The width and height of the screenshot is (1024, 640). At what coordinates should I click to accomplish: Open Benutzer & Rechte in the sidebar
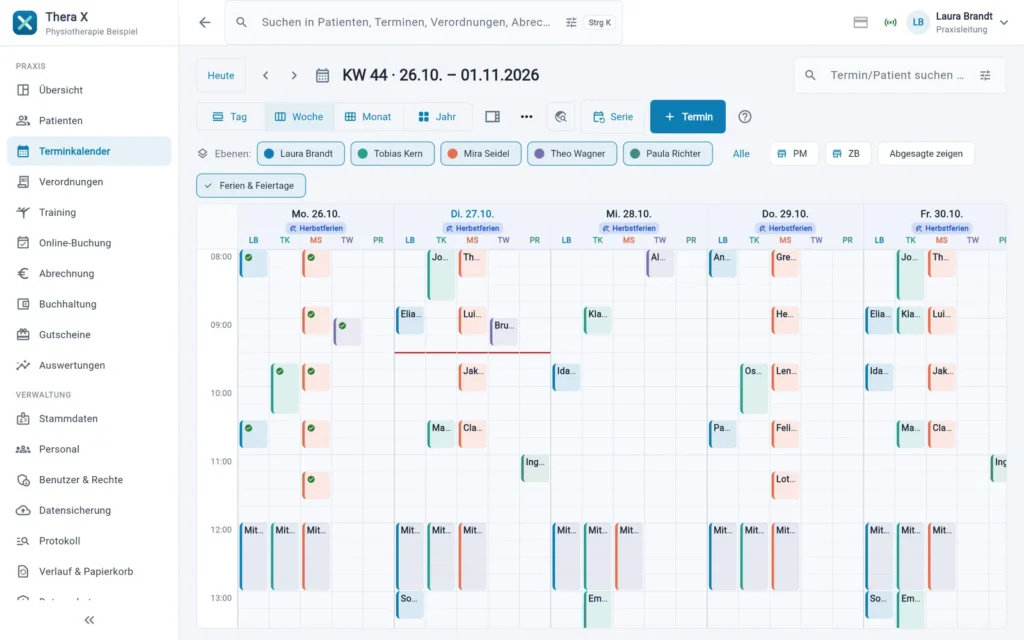click(x=89, y=480)
